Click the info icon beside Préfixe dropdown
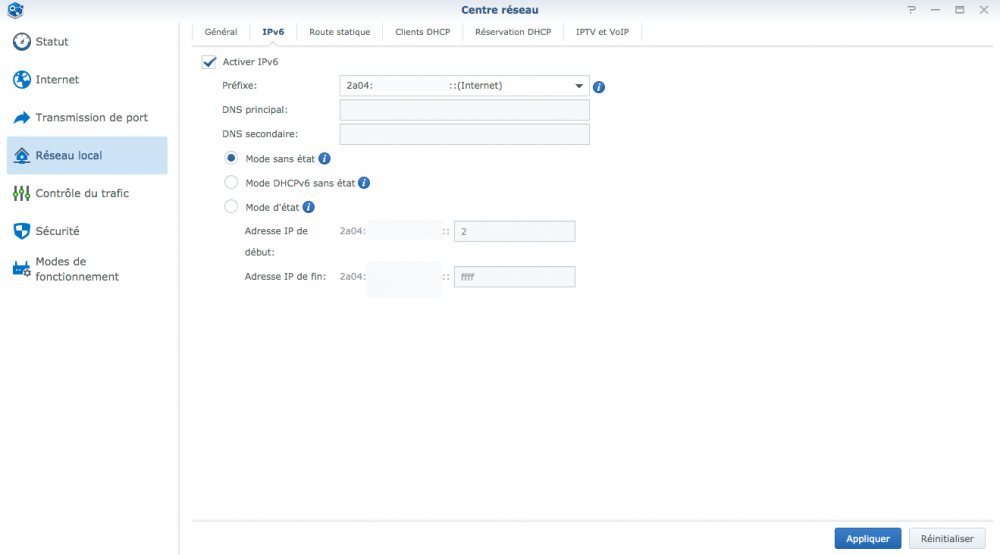 click(x=599, y=87)
